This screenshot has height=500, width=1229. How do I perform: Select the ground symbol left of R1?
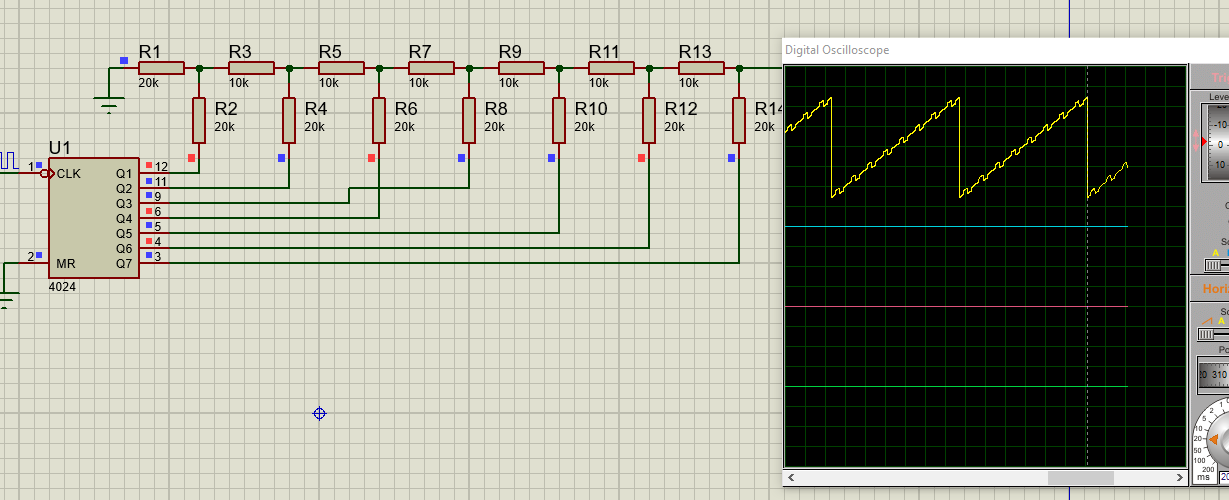pos(109,100)
